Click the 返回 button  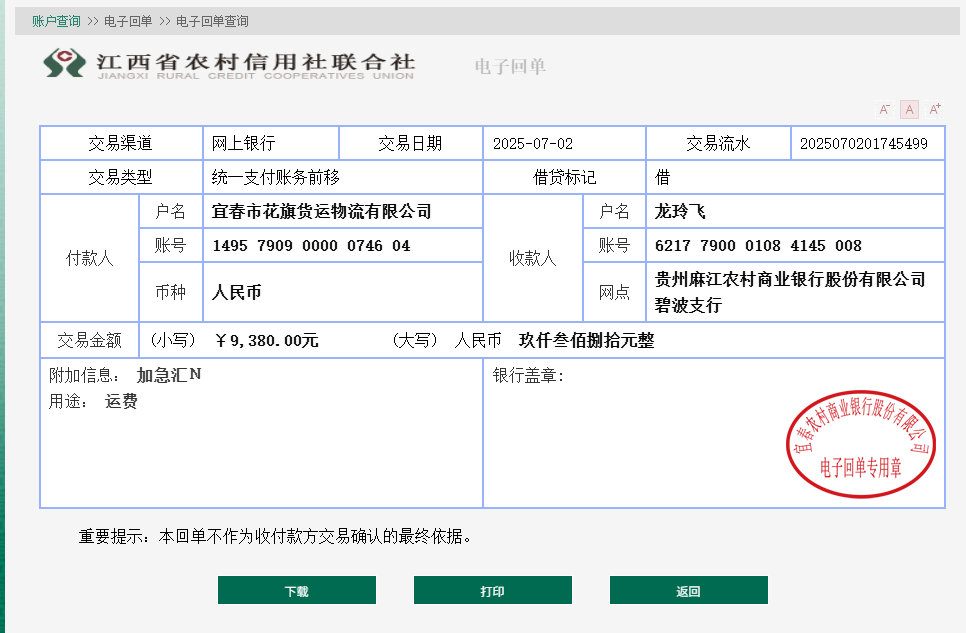(689, 590)
